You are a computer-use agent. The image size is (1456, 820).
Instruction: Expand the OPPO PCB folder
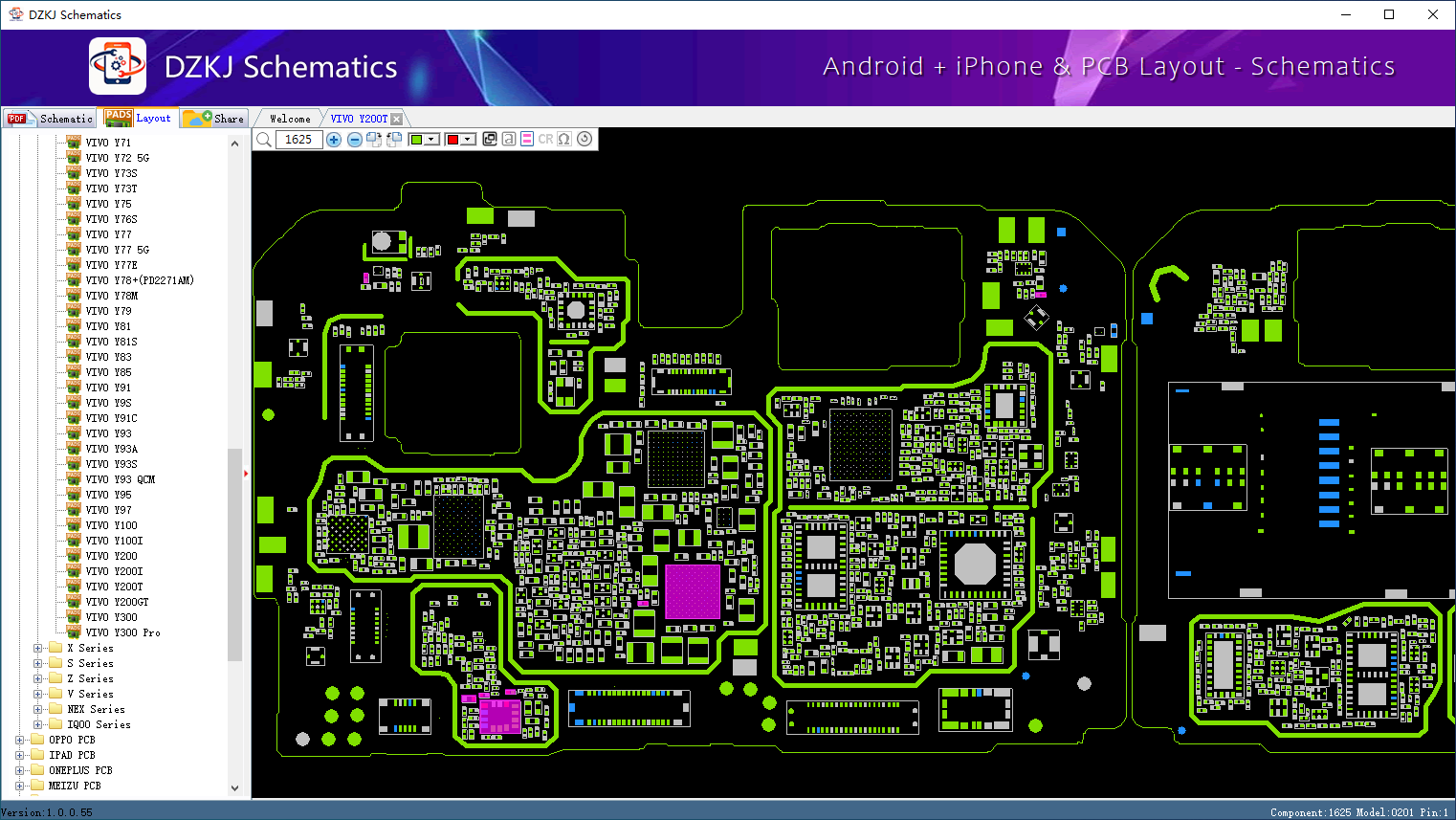(x=20, y=740)
